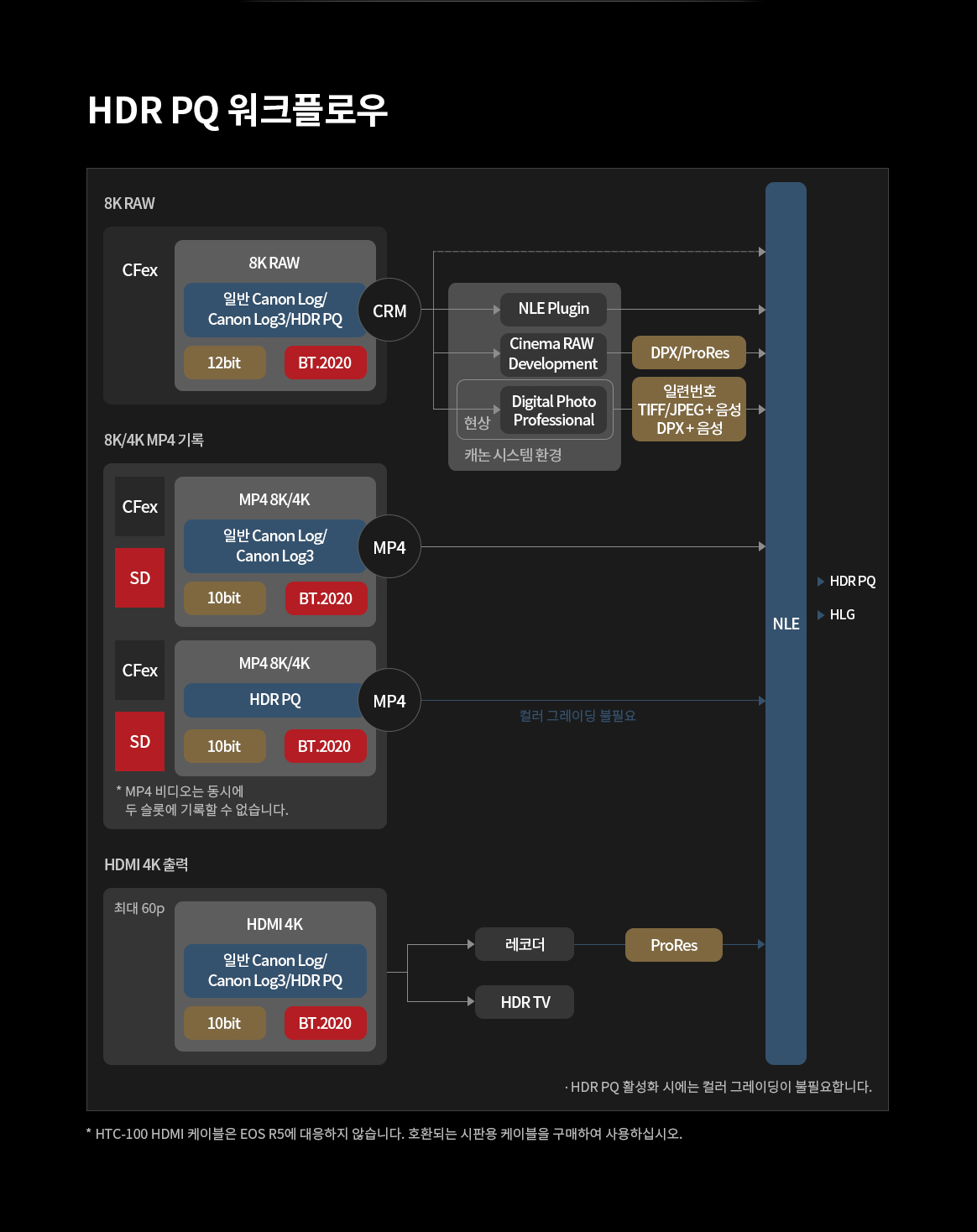Click the 컬러 그레이딩 불필요 blue caption
977x1232 pixels.
click(577, 716)
